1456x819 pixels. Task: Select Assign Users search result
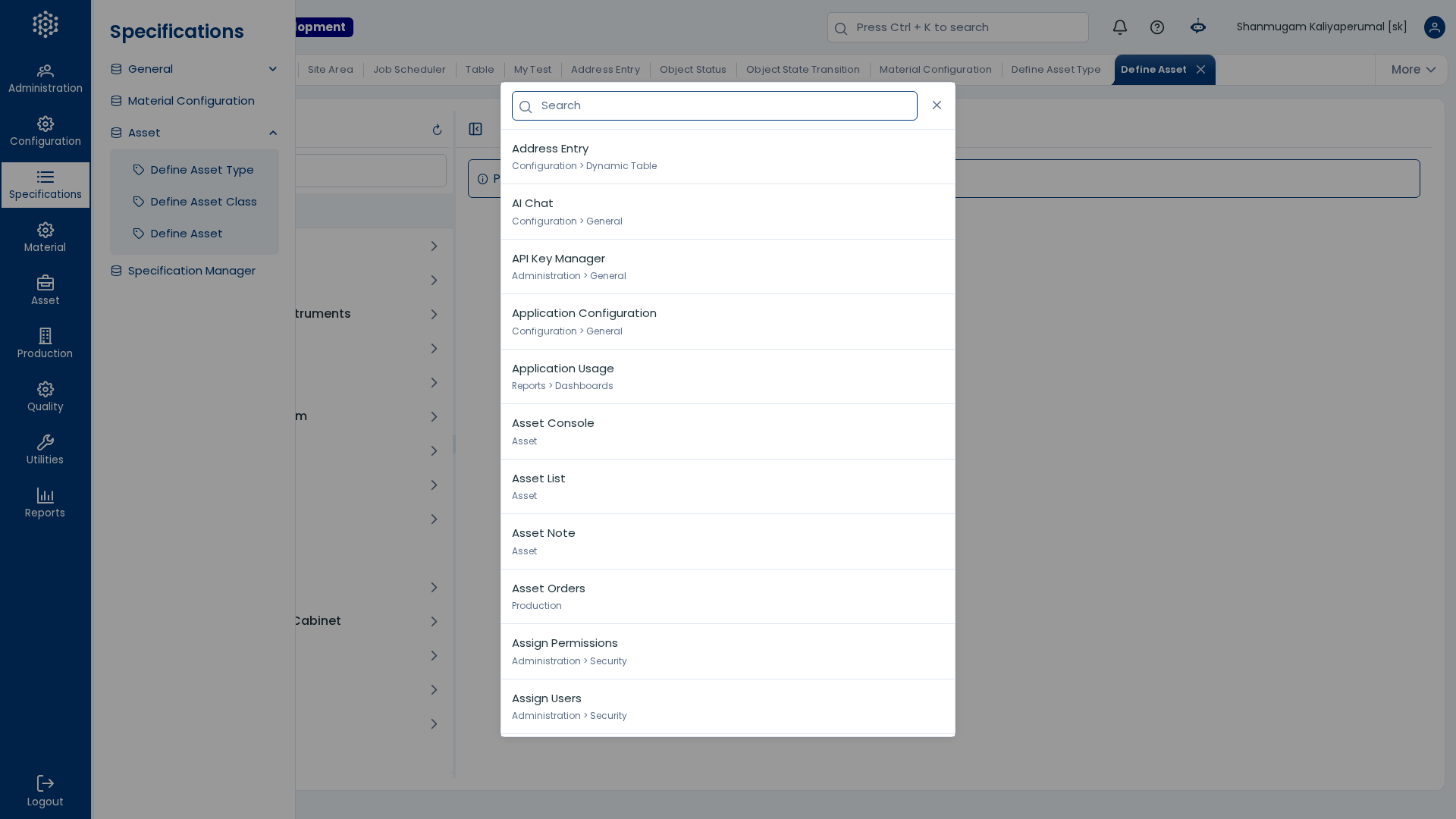tap(728, 707)
